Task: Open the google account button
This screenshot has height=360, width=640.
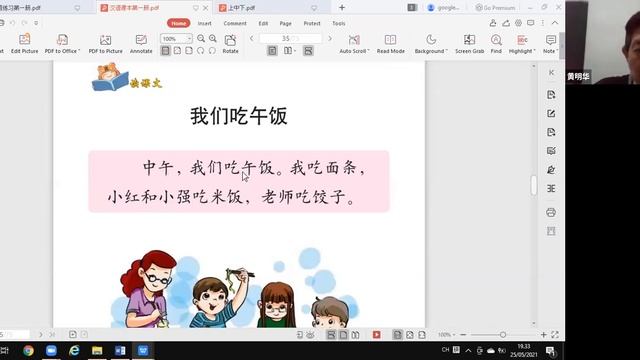Action: tap(443, 7)
